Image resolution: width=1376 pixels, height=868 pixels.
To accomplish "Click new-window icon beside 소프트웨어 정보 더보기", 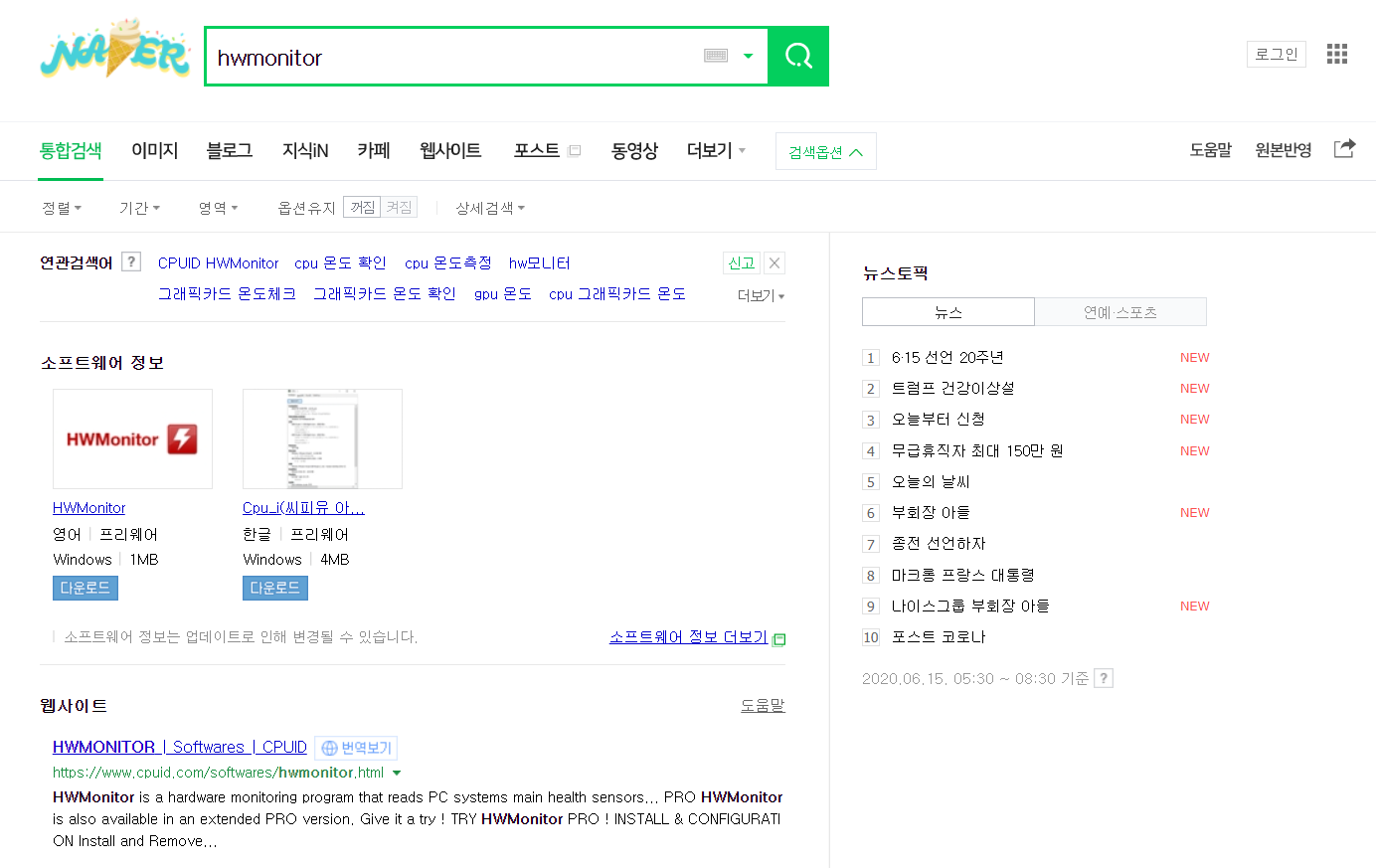I will tap(778, 638).
